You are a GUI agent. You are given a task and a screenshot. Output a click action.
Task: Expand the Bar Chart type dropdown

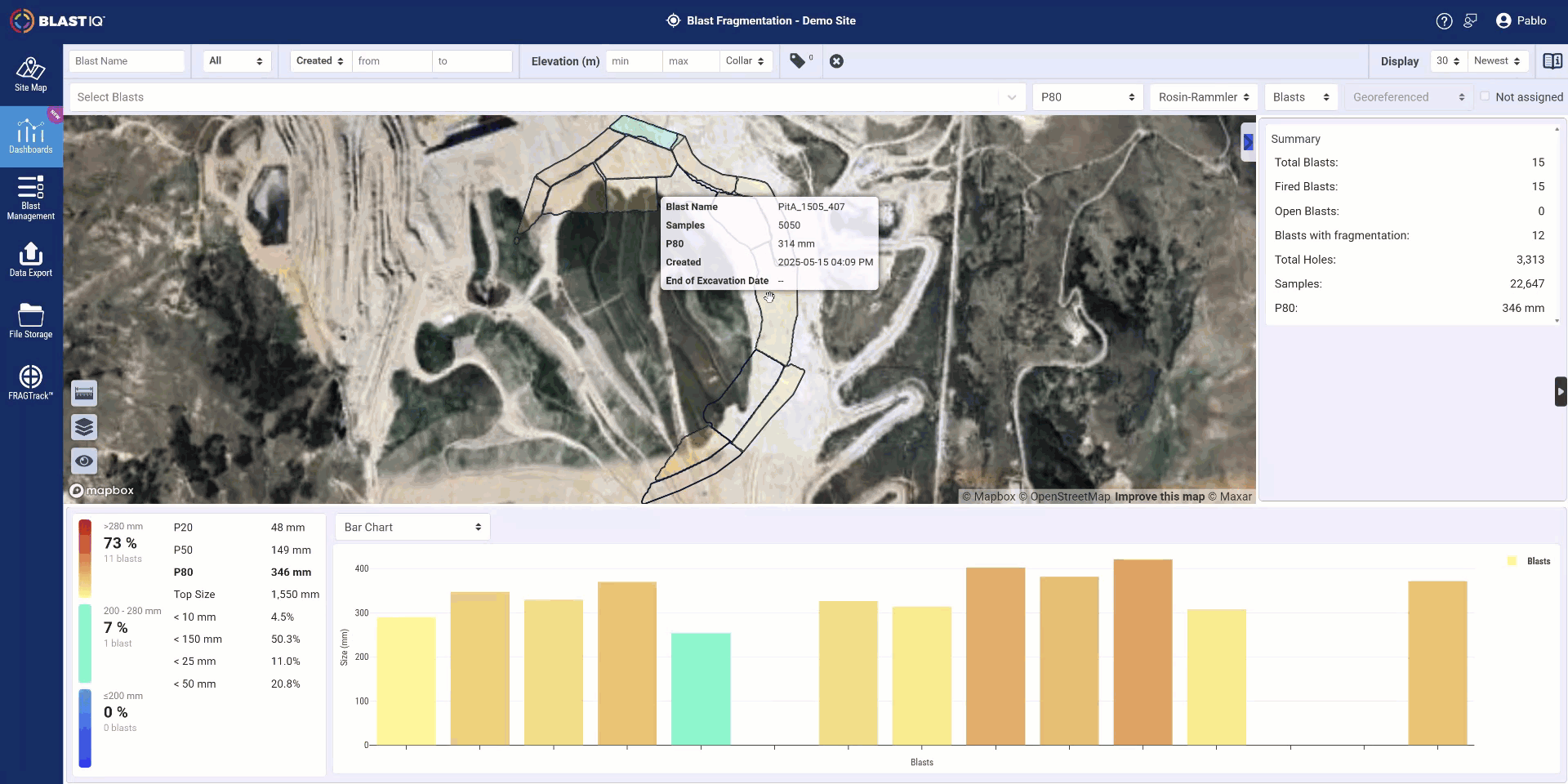coord(412,528)
